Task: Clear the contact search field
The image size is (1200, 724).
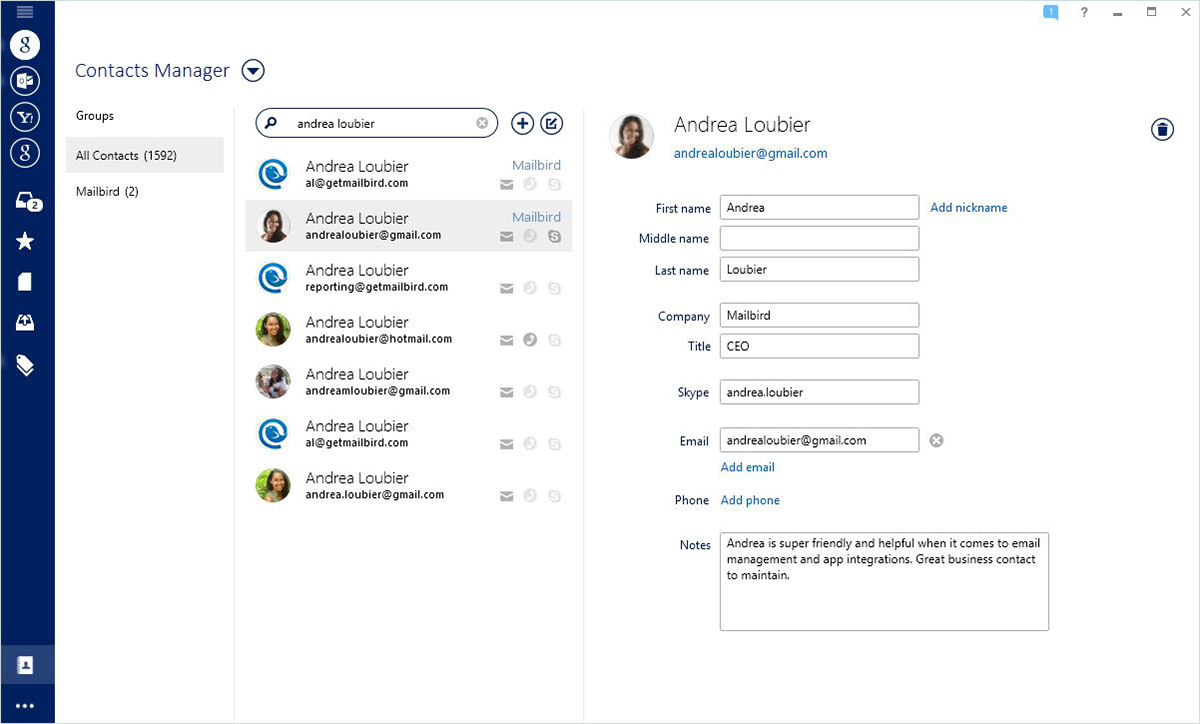Action: tap(482, 123)
